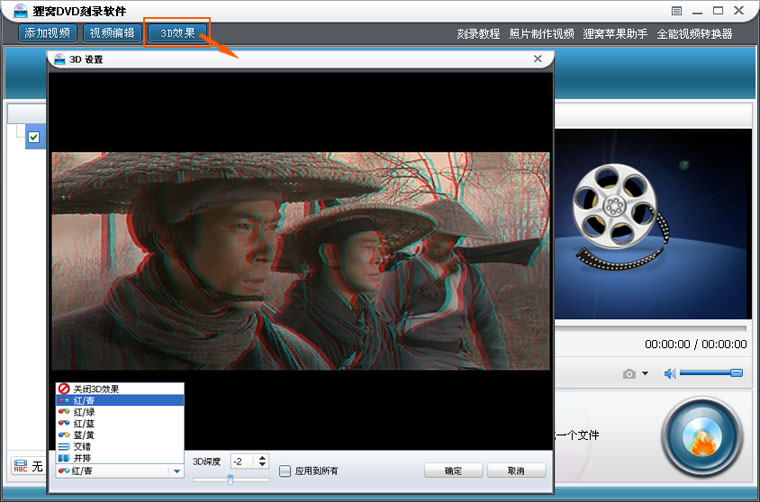
Task: Open the 全能视频转换器 link
Action: (x=694, y=34)
